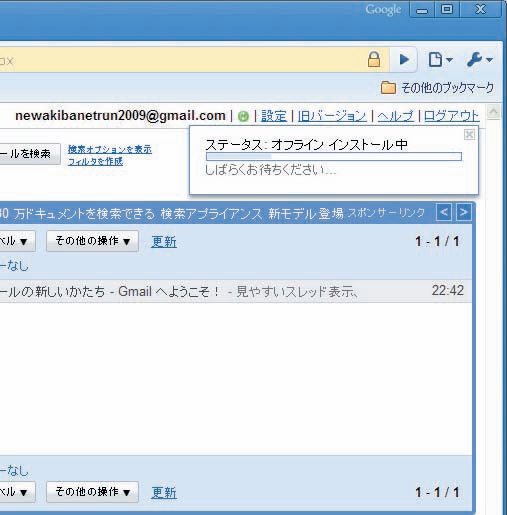
Task: Click the lock icon in address bar
Action: click(x=374, y=60)
